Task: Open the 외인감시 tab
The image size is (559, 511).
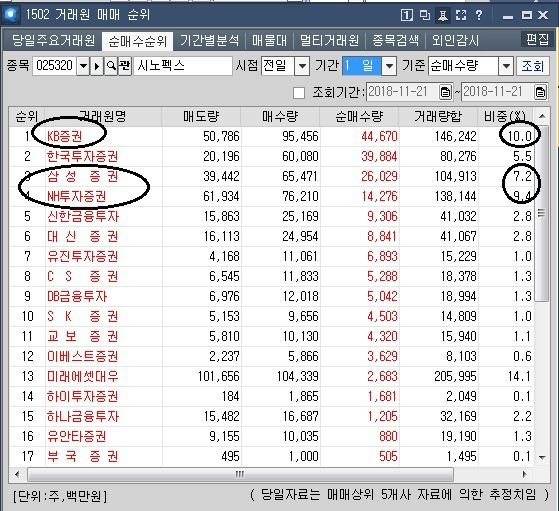Action: tap(455, 41)
